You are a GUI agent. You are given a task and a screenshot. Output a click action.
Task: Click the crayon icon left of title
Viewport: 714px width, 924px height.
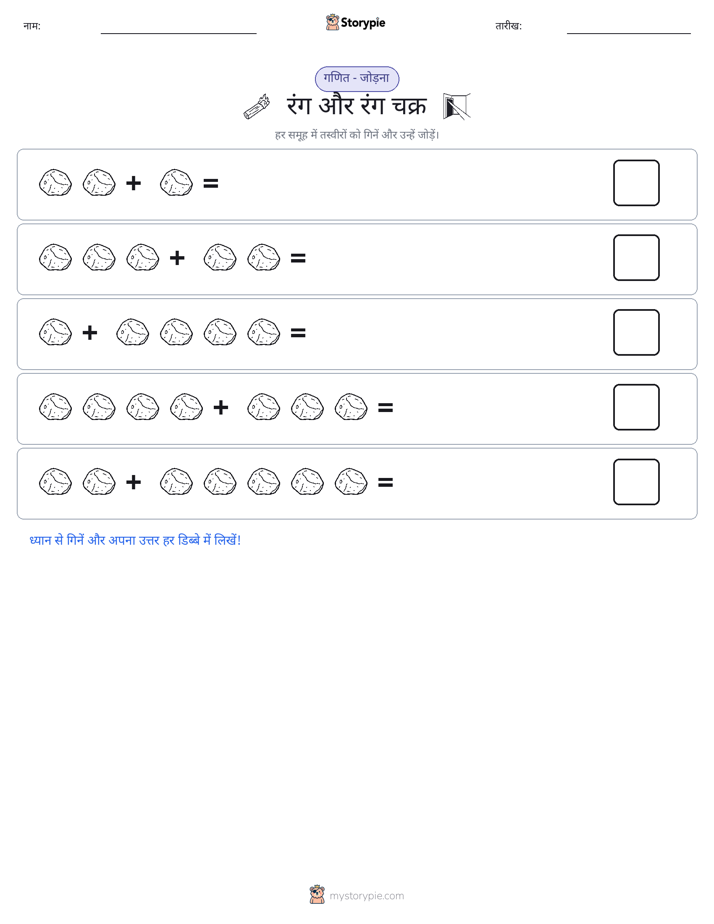tap(257, 107)
